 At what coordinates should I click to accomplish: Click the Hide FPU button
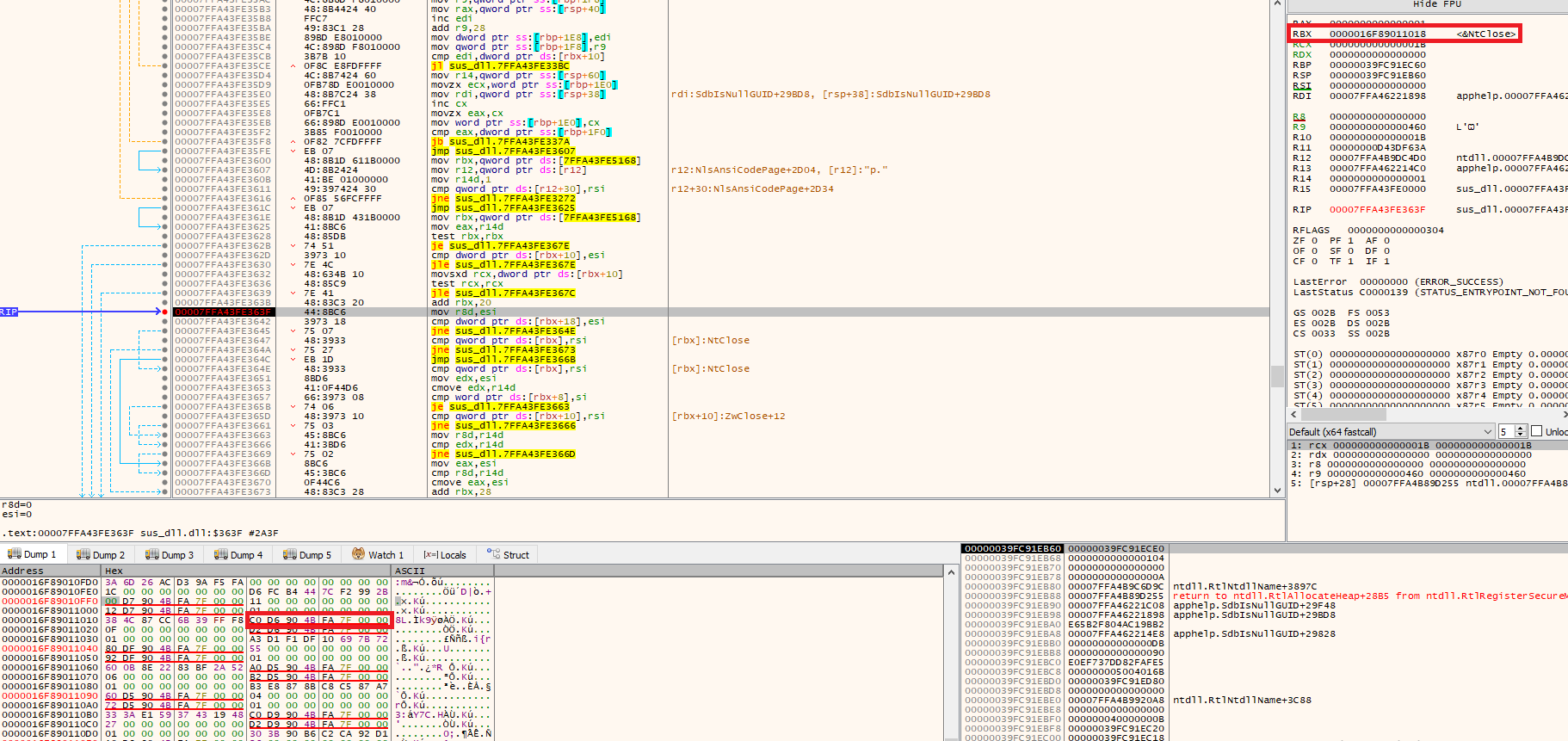click(1437, 4)
